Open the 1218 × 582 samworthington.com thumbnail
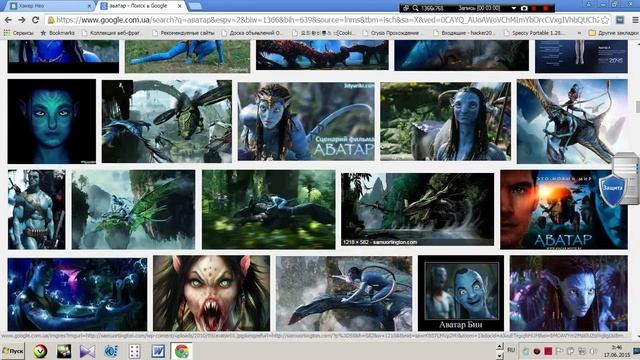This screenshot has height=360, width=640. pyautogui.click(x=418, y=209)
